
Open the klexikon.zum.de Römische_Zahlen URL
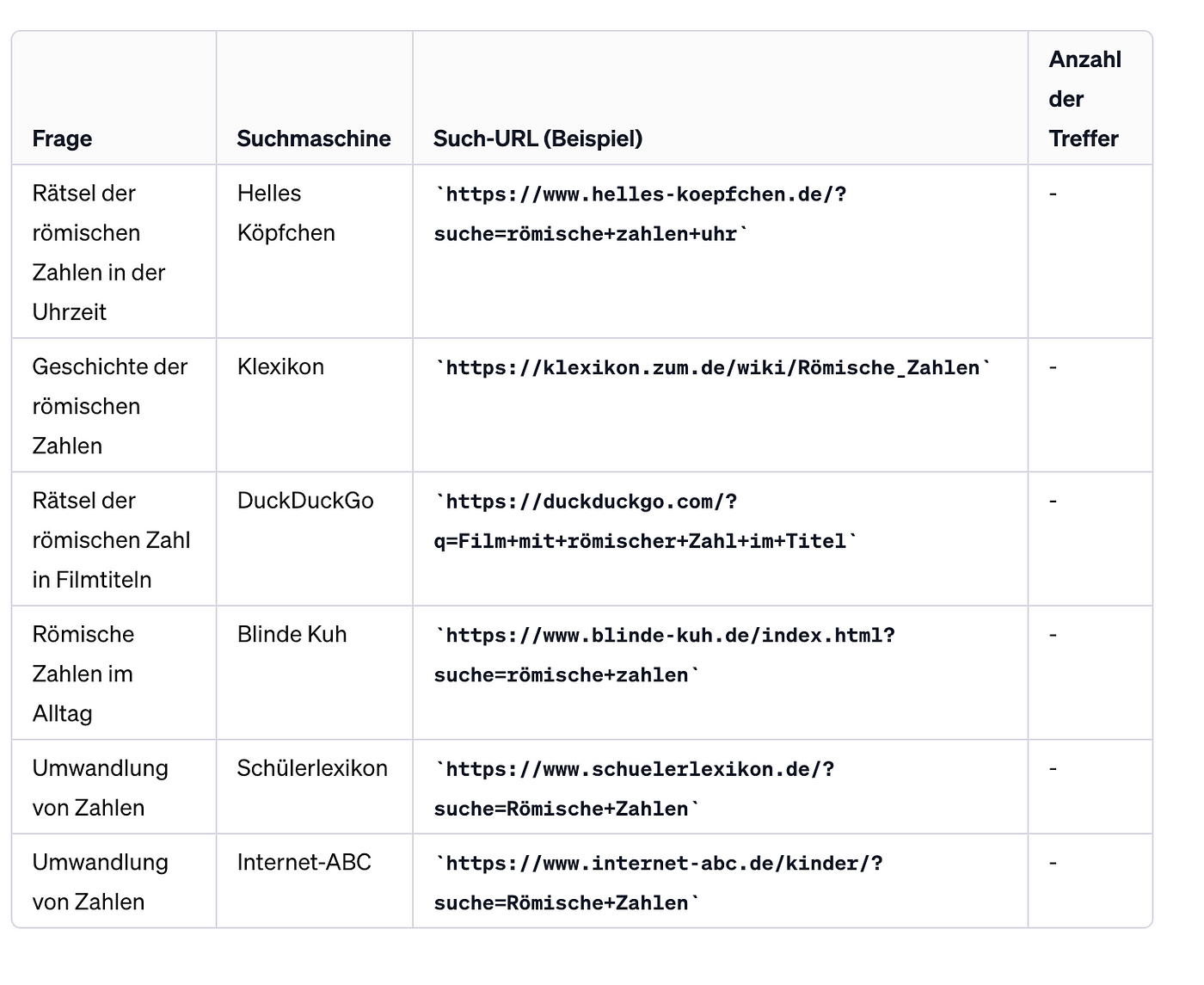coord(712,368)
